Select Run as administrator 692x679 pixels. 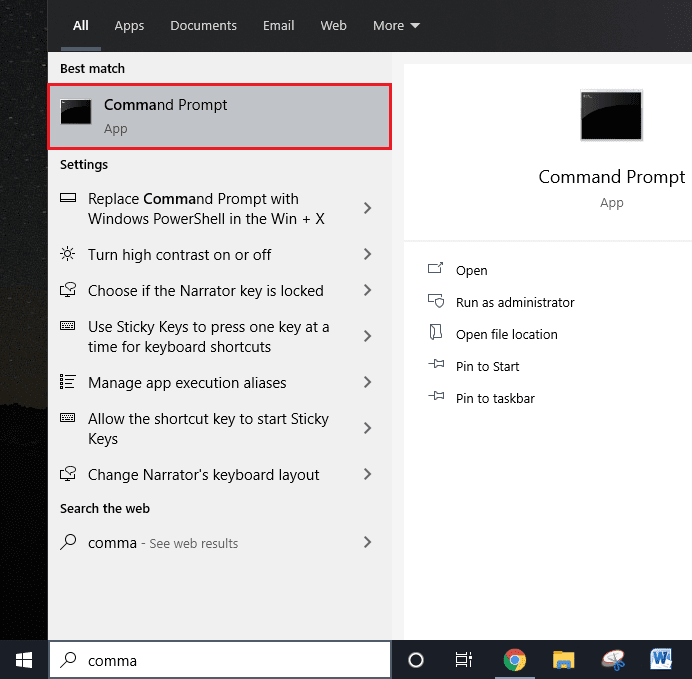click(514, 302)
